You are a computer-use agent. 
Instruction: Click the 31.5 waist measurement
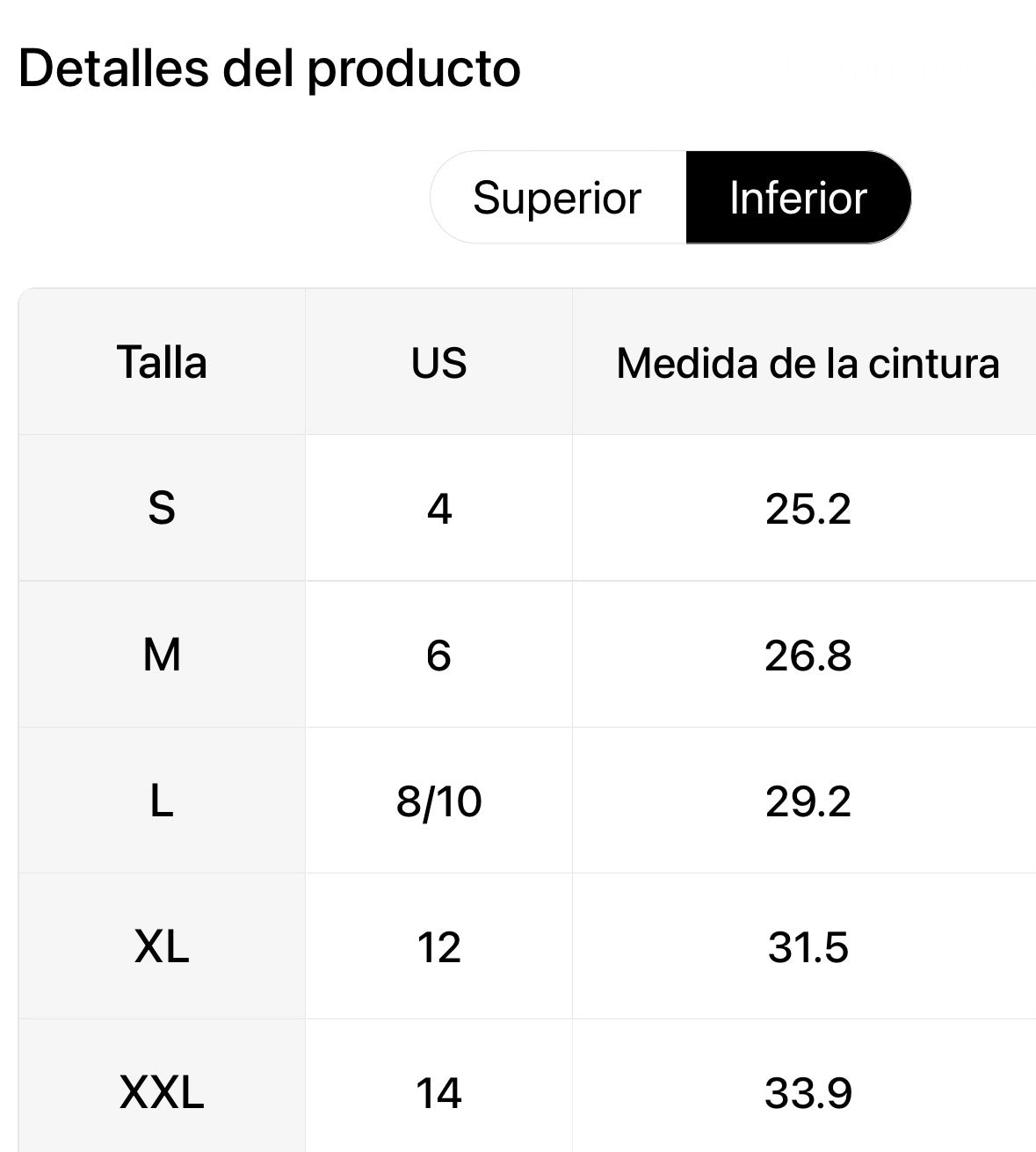click(808, 947)
